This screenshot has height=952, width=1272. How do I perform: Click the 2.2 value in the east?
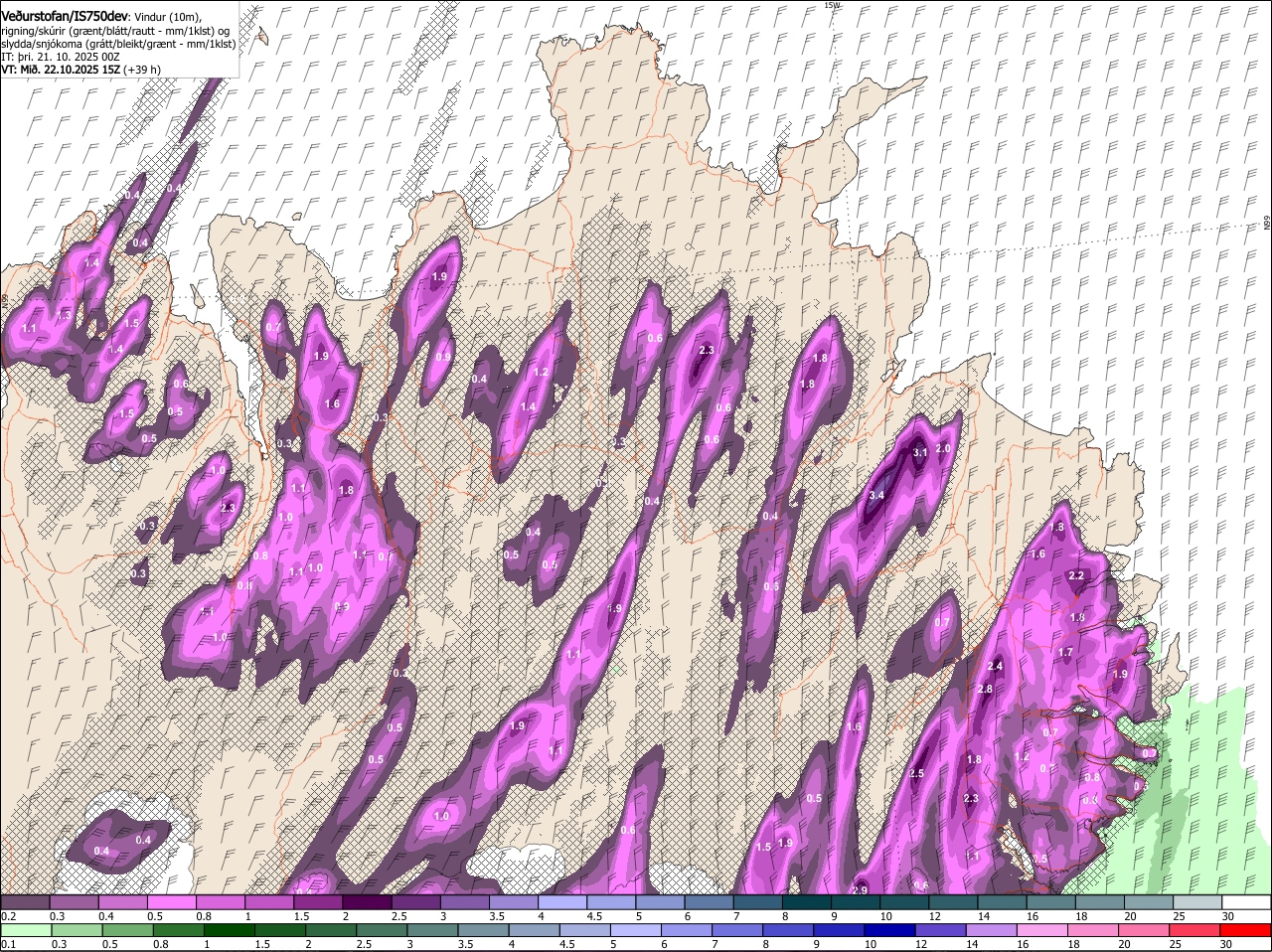[x=1076, y=576]
